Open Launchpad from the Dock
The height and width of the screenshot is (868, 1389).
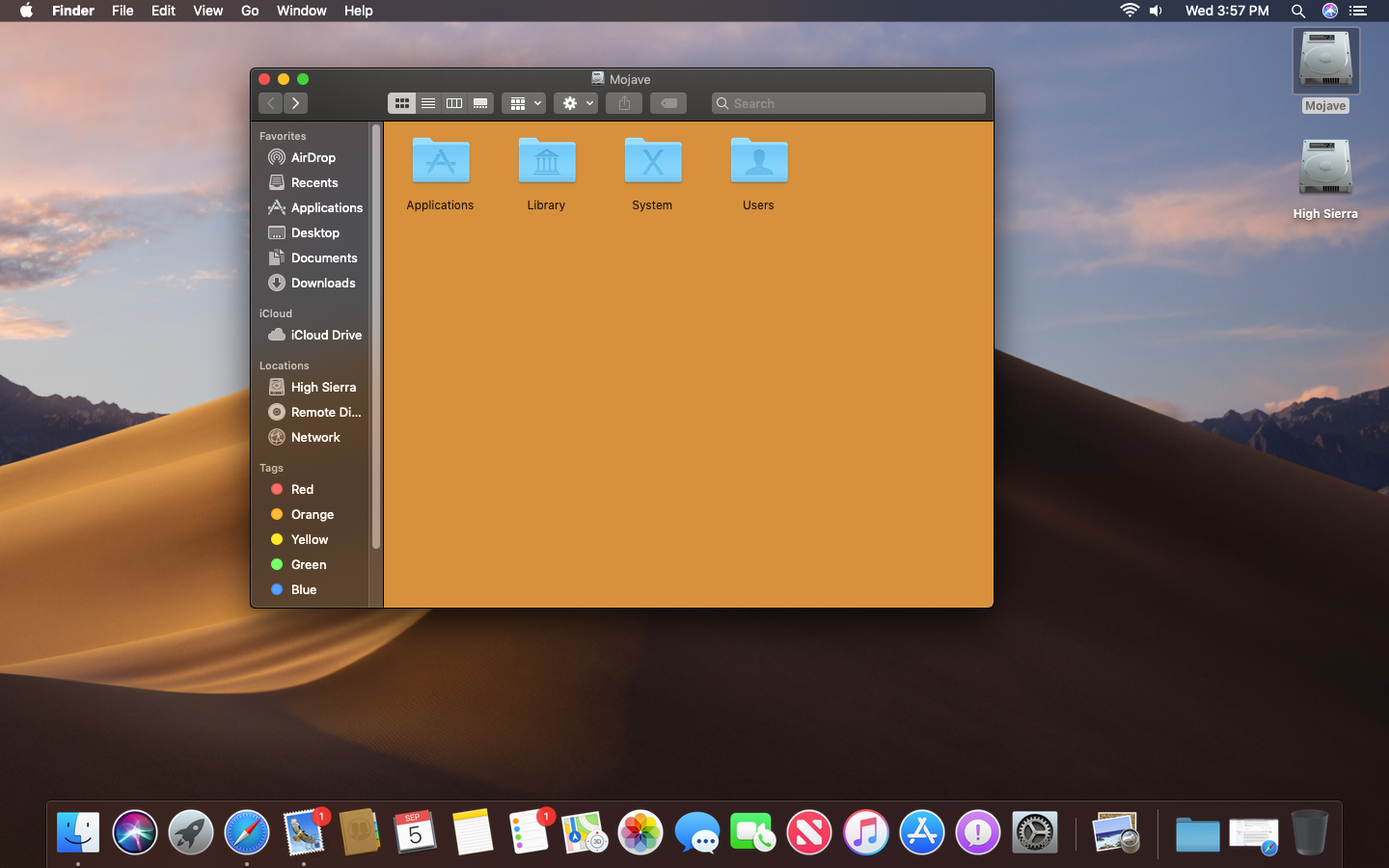click(x=191, y=832)
